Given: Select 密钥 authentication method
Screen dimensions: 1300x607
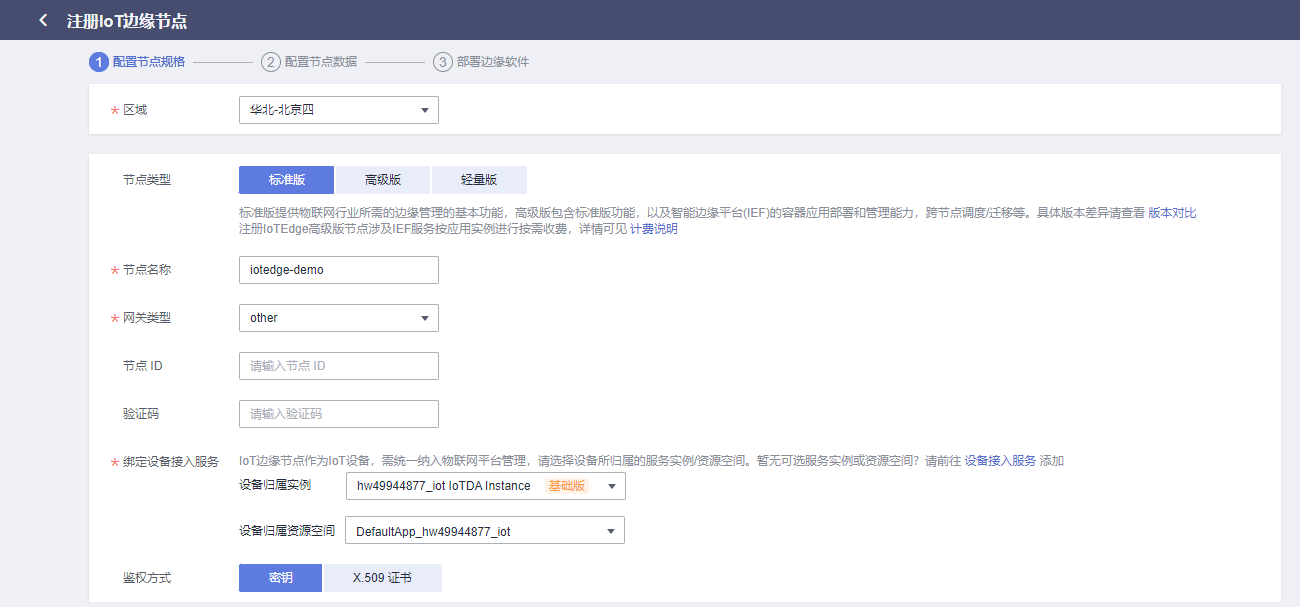Looking at the screenshot, I should tap(280, 577).
